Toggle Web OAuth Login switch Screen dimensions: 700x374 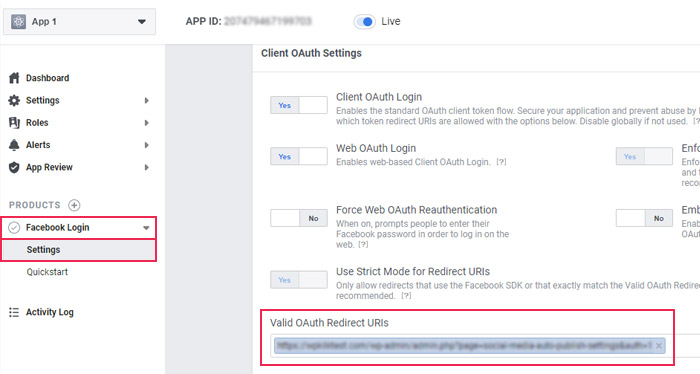[x=299, y=157]
